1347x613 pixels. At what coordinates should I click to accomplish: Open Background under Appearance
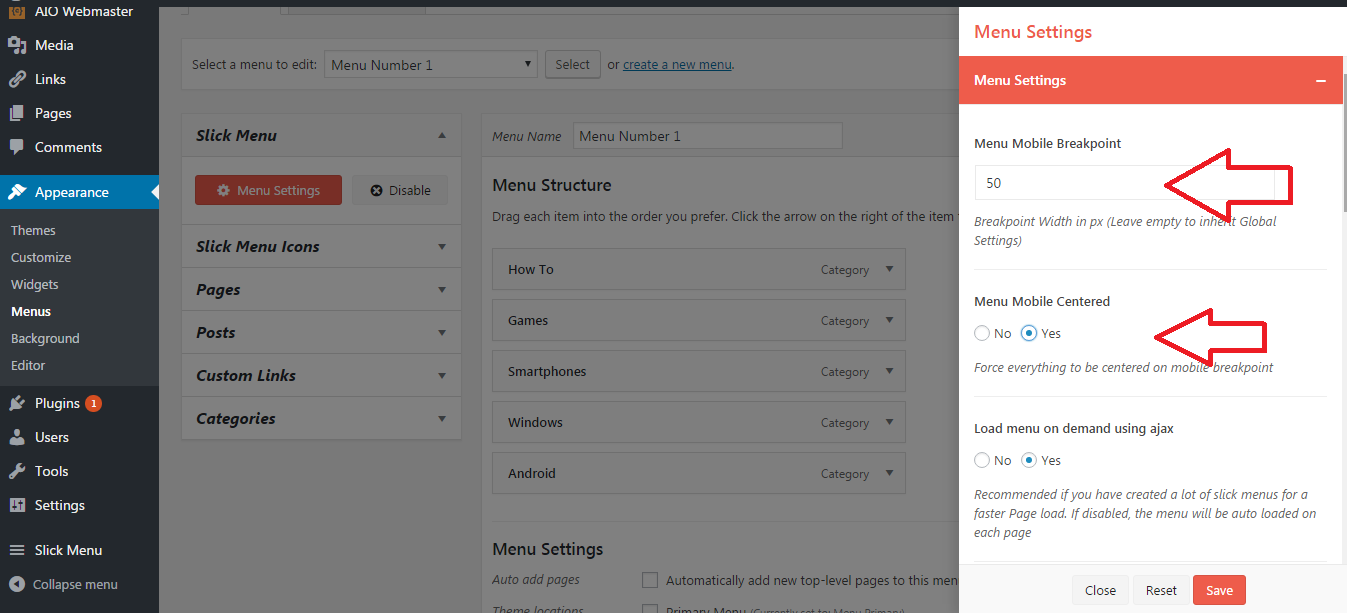click(x=45, y=338)
